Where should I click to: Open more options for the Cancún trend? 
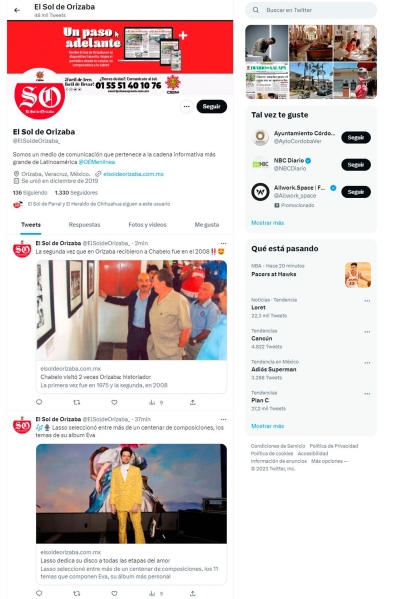(367, 332)
